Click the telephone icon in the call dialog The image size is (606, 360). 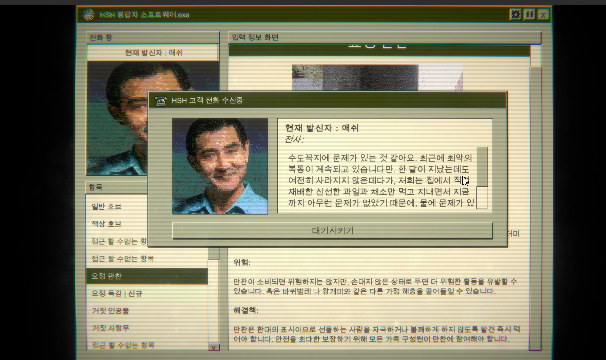coord(160,101)
